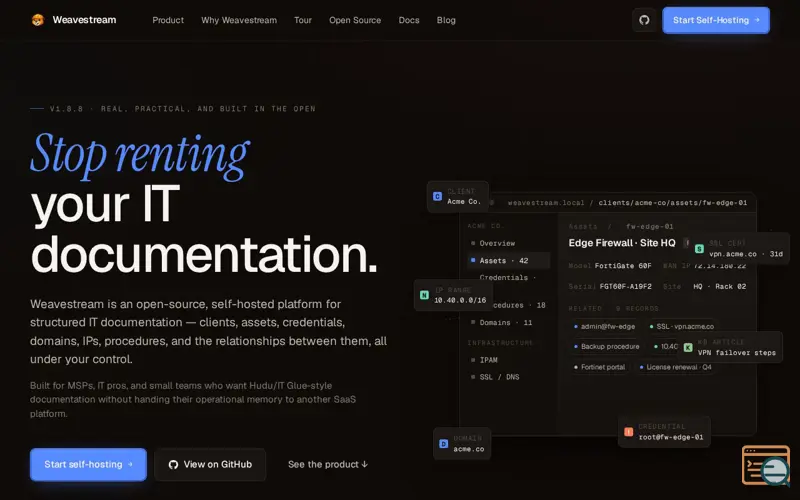The height and width of the screenshot is (500, 800).
Task: Click the SSL · vpn.acme.co chip
Action: click(x=682, y=327)
